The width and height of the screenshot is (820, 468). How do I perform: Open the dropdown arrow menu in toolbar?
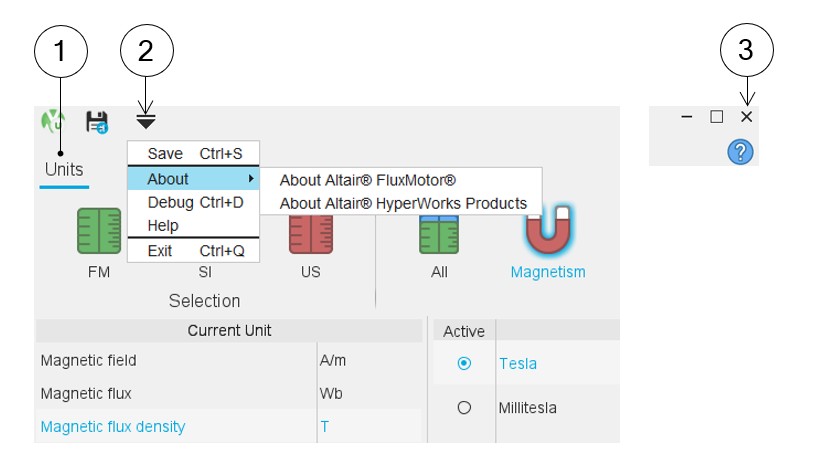click(146, 122)
